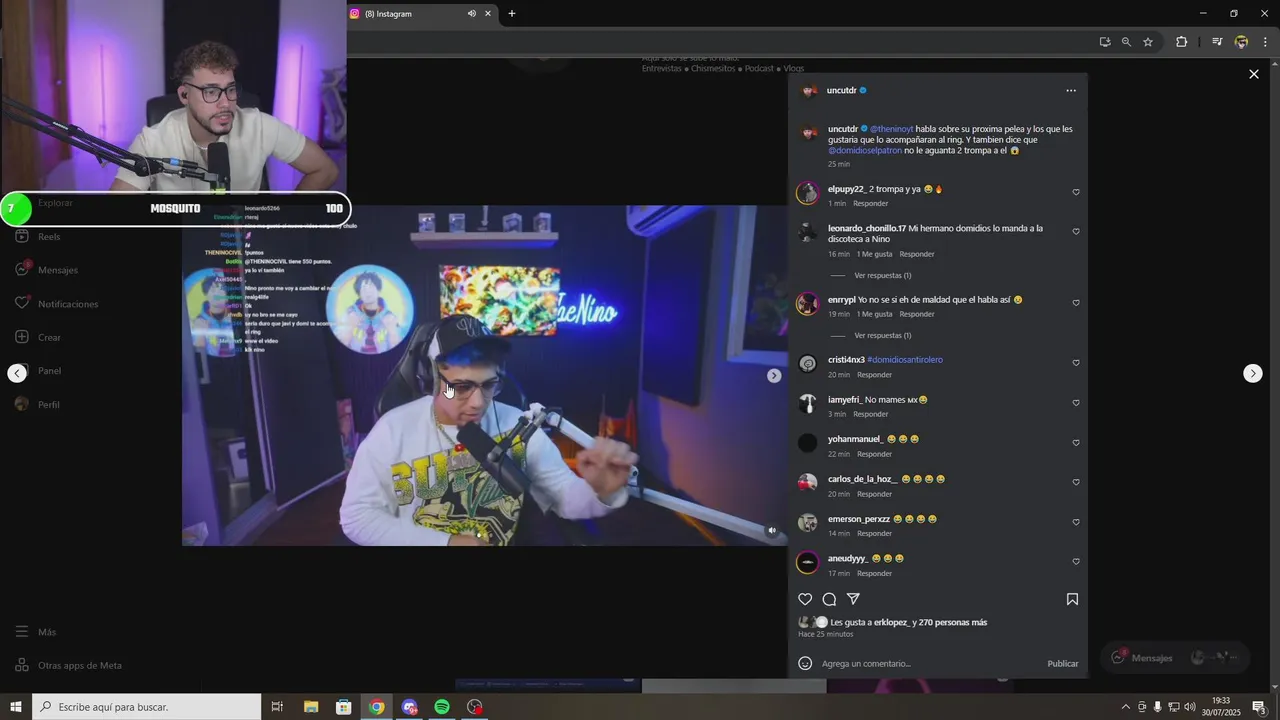Advance to next carousel slide
This screenshot has width=1280, height=720.
(773, 375)
